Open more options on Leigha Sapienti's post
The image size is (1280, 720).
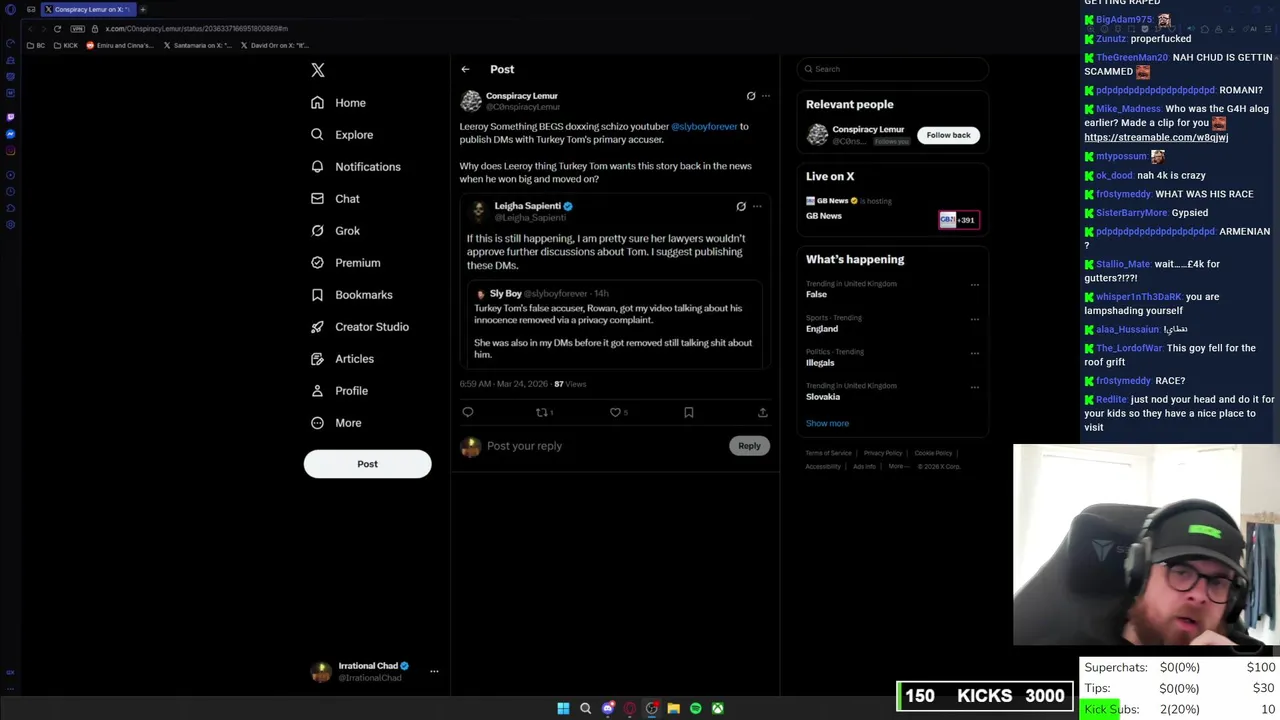coord(757,206)
